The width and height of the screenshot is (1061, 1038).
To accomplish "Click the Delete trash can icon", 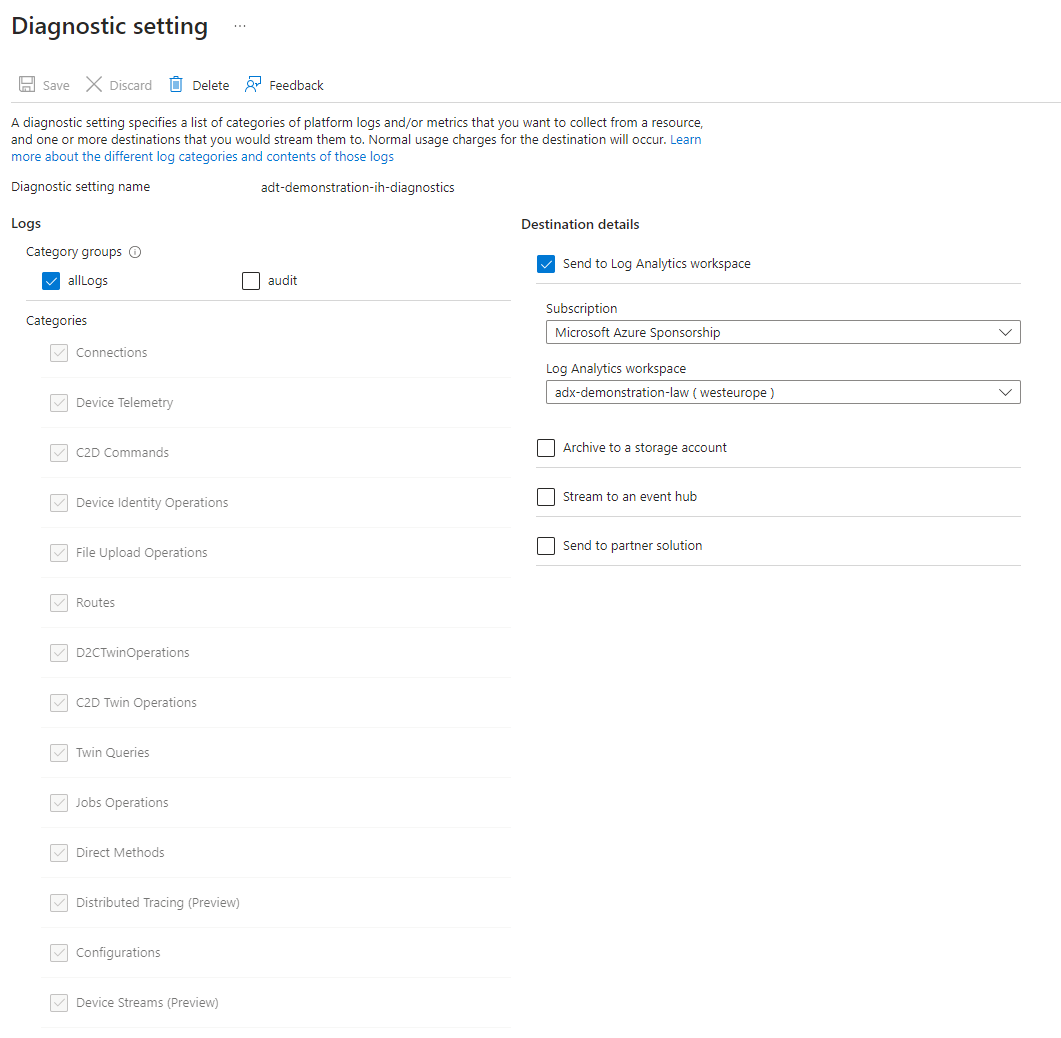I will pyautogui.click(x=176, y=85).
